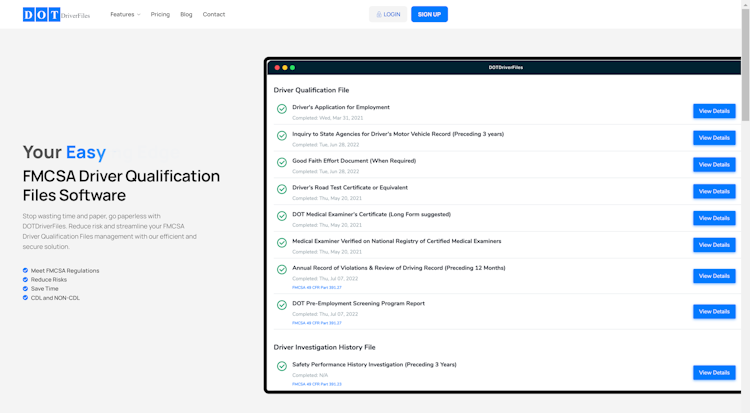Open FMCSA 49 CFR Part 391.23 link
750x413 pixels.
[x=317, y=384]
